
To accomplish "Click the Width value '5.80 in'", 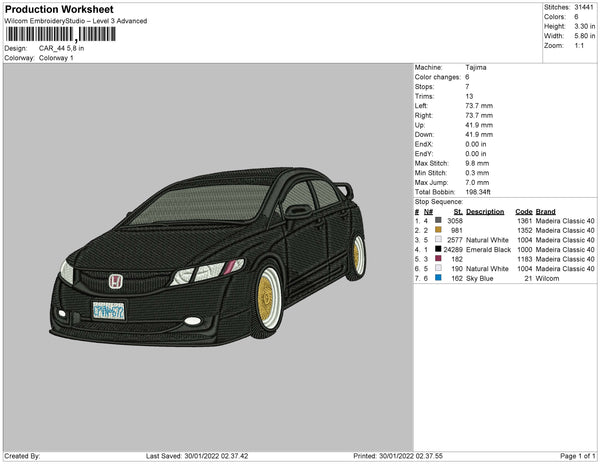I will click(x=584, y=36).
